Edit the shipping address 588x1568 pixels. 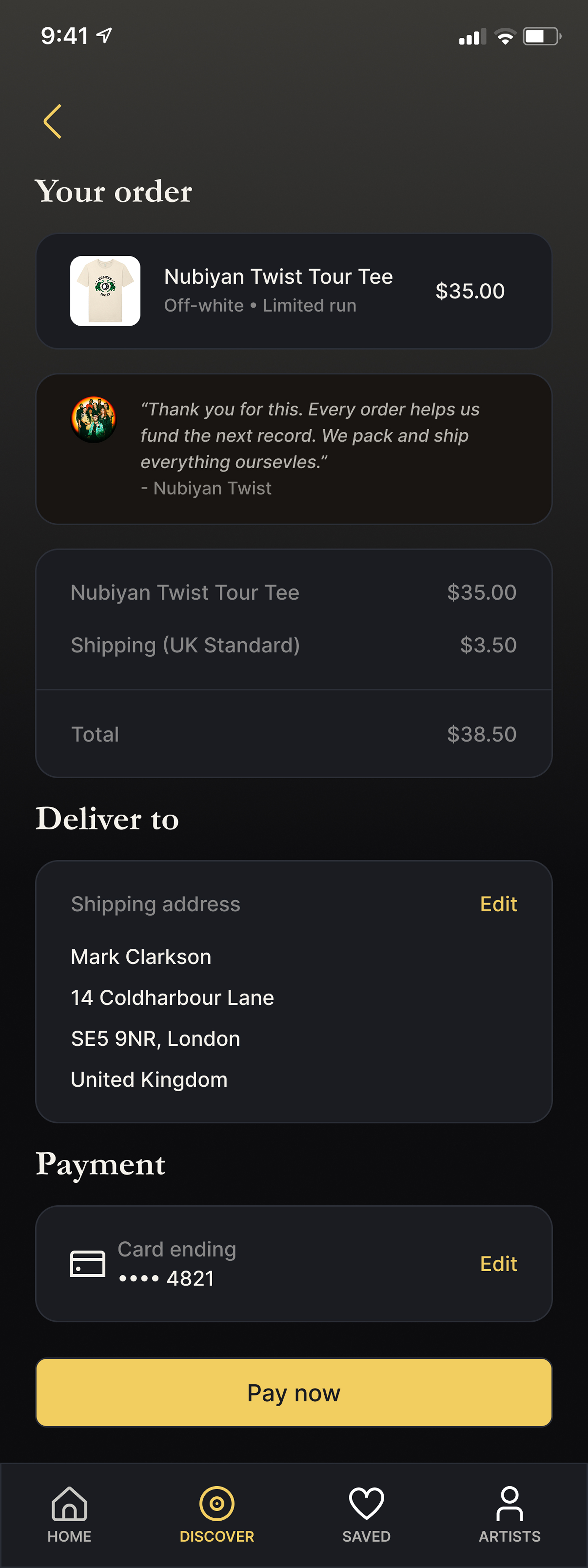[x=498, y=904]
